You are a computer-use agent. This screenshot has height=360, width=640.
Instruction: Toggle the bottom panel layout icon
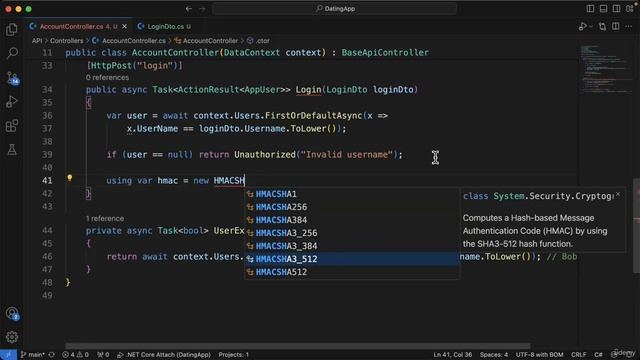point(603,9)
